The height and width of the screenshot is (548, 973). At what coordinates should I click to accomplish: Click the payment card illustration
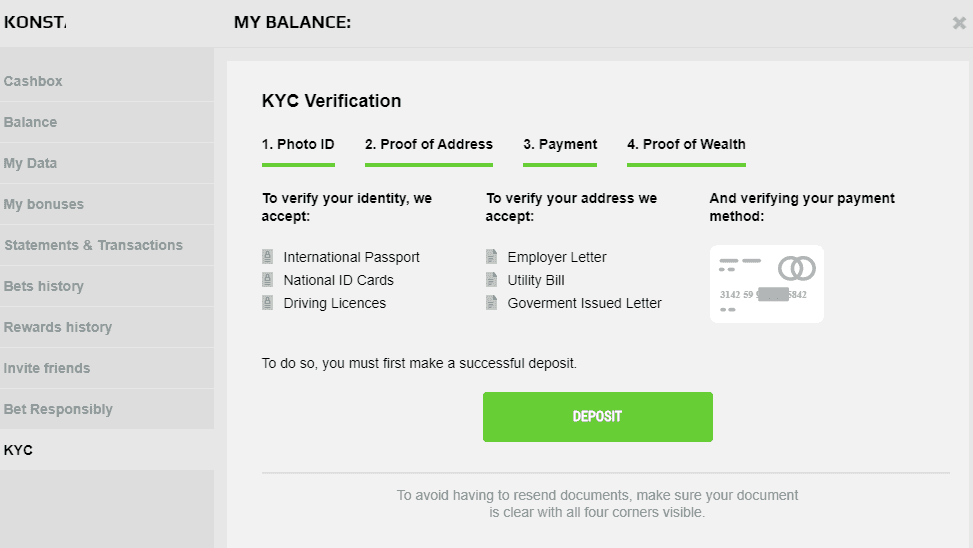click(x=767, y=284)
